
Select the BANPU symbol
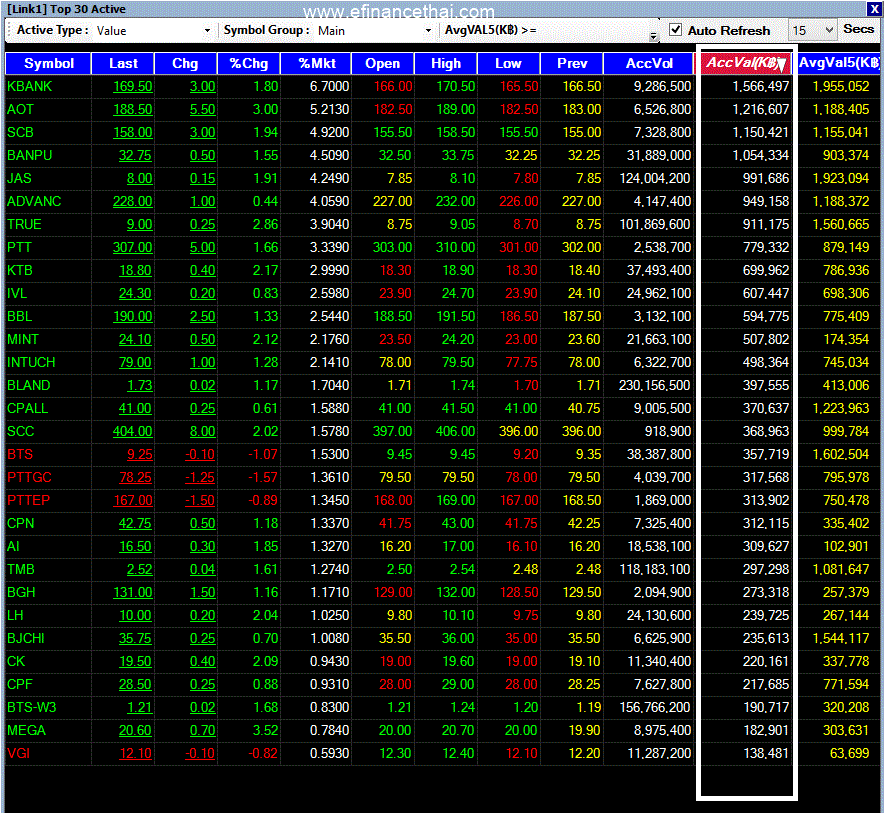(29, 155)
